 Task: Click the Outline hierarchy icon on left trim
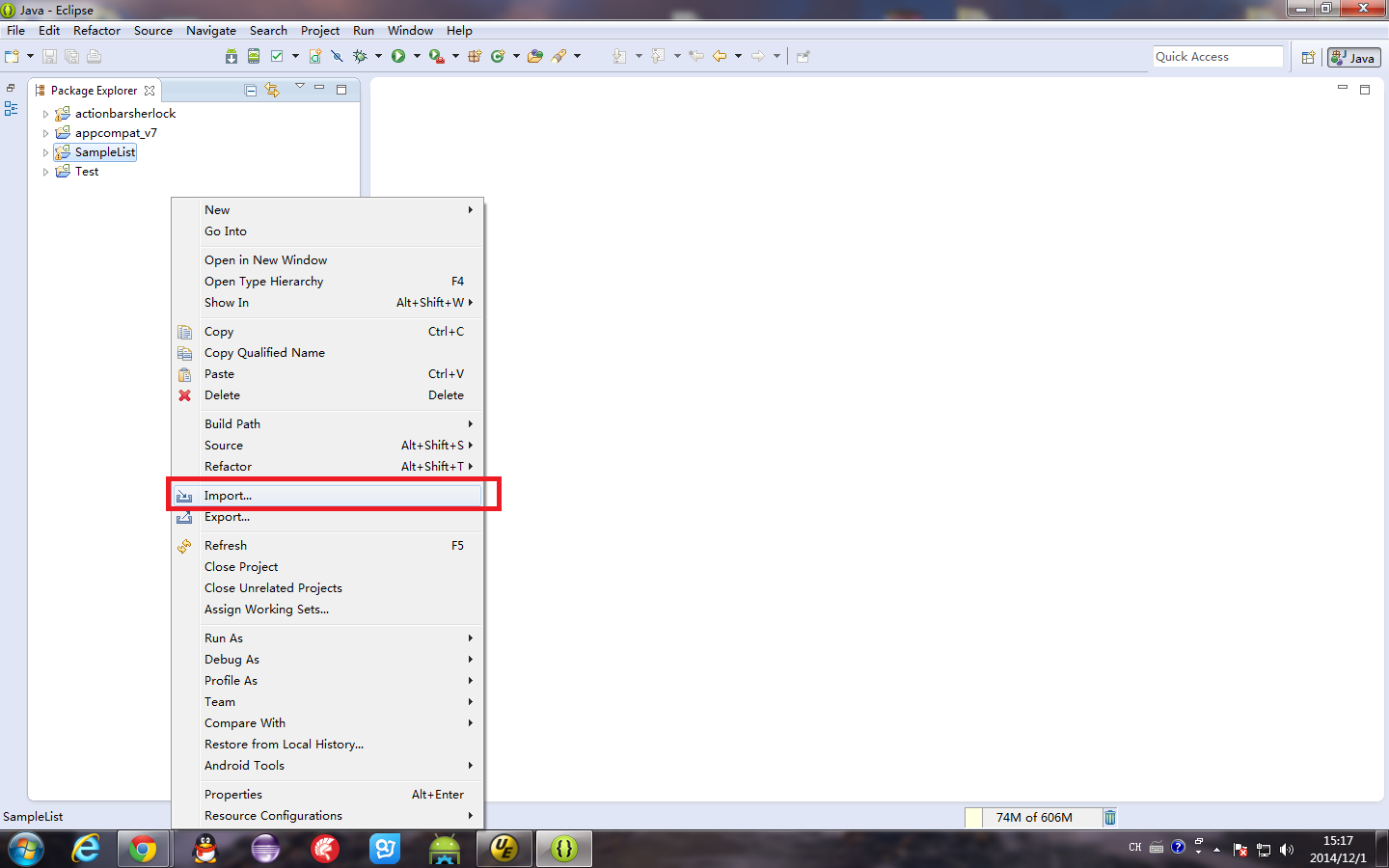[12, 109]
